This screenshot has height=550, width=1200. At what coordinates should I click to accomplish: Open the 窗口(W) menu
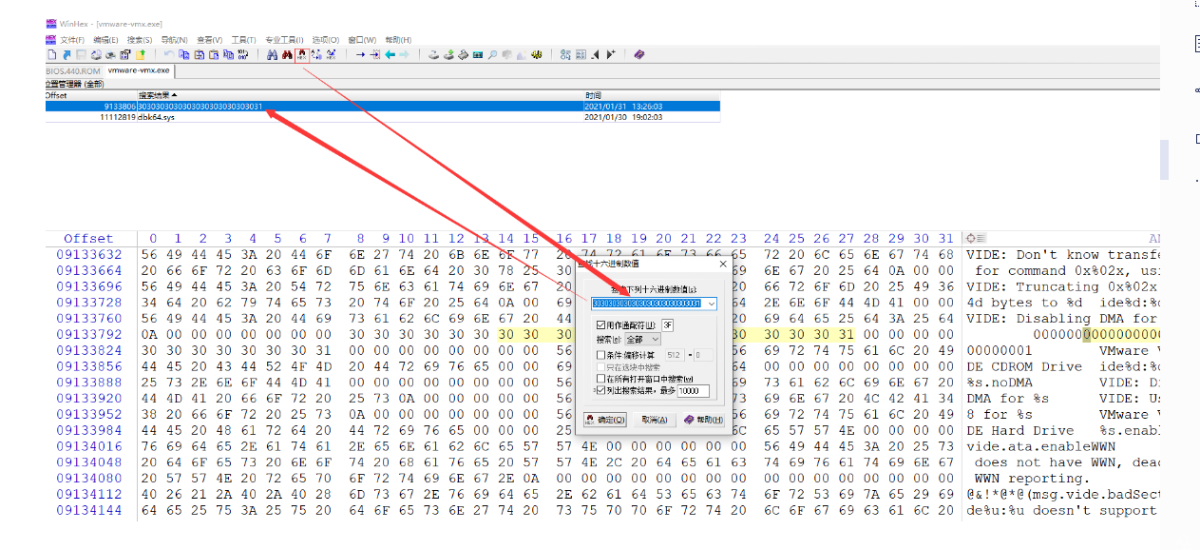tap(361, 39)
